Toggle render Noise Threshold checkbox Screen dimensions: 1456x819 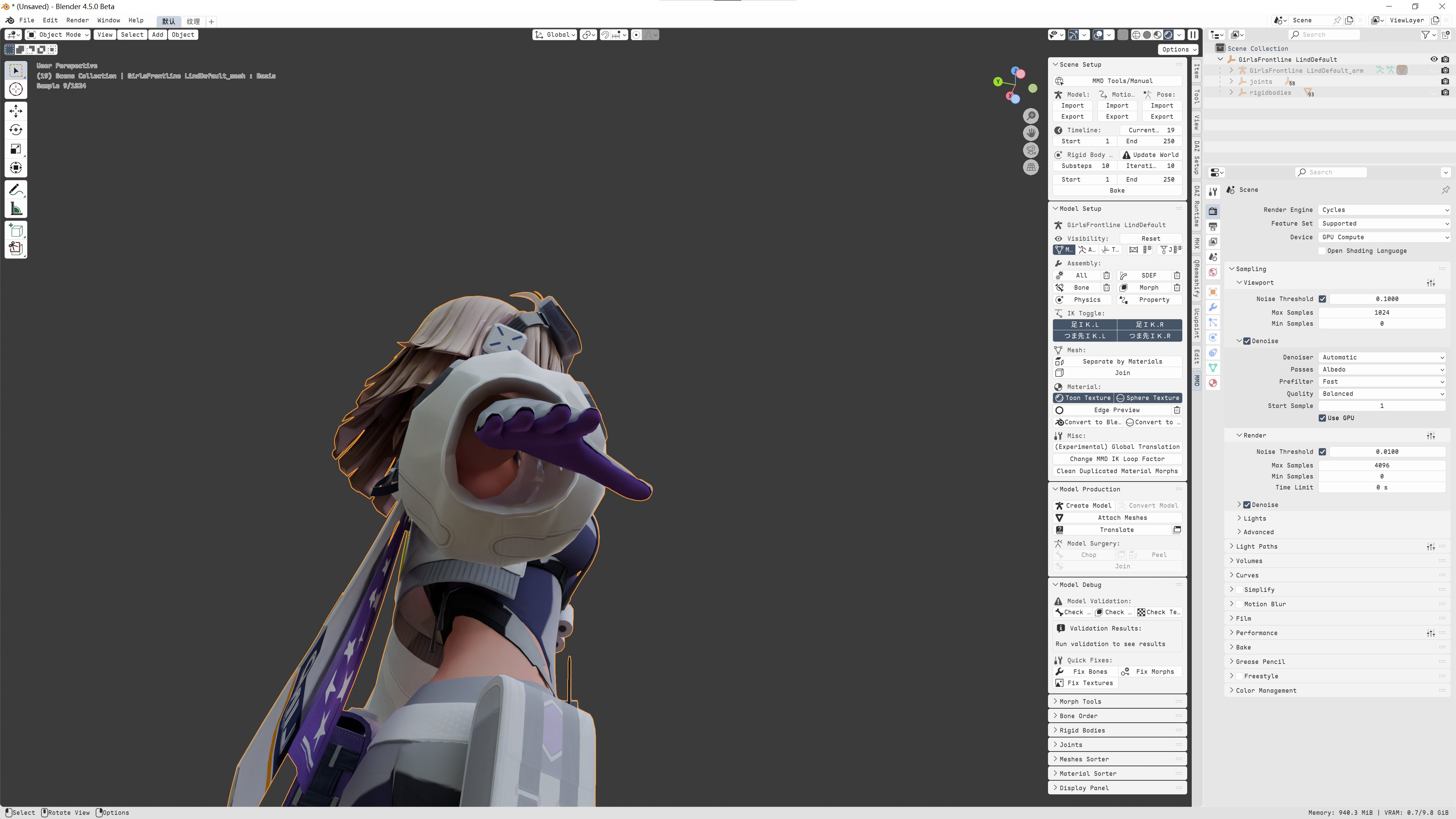pos(1323,452)
